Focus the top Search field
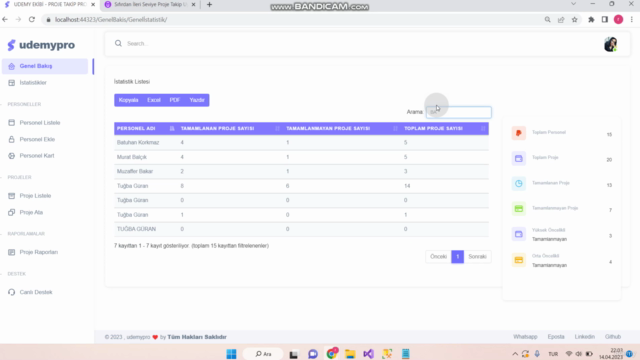 point(359,43)
